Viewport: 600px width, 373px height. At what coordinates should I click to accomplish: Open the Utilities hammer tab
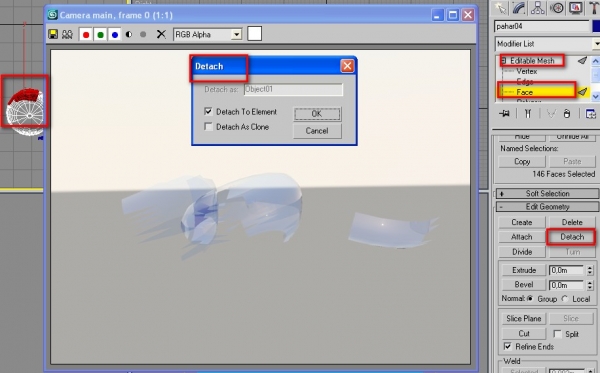[x=593, y=8]
